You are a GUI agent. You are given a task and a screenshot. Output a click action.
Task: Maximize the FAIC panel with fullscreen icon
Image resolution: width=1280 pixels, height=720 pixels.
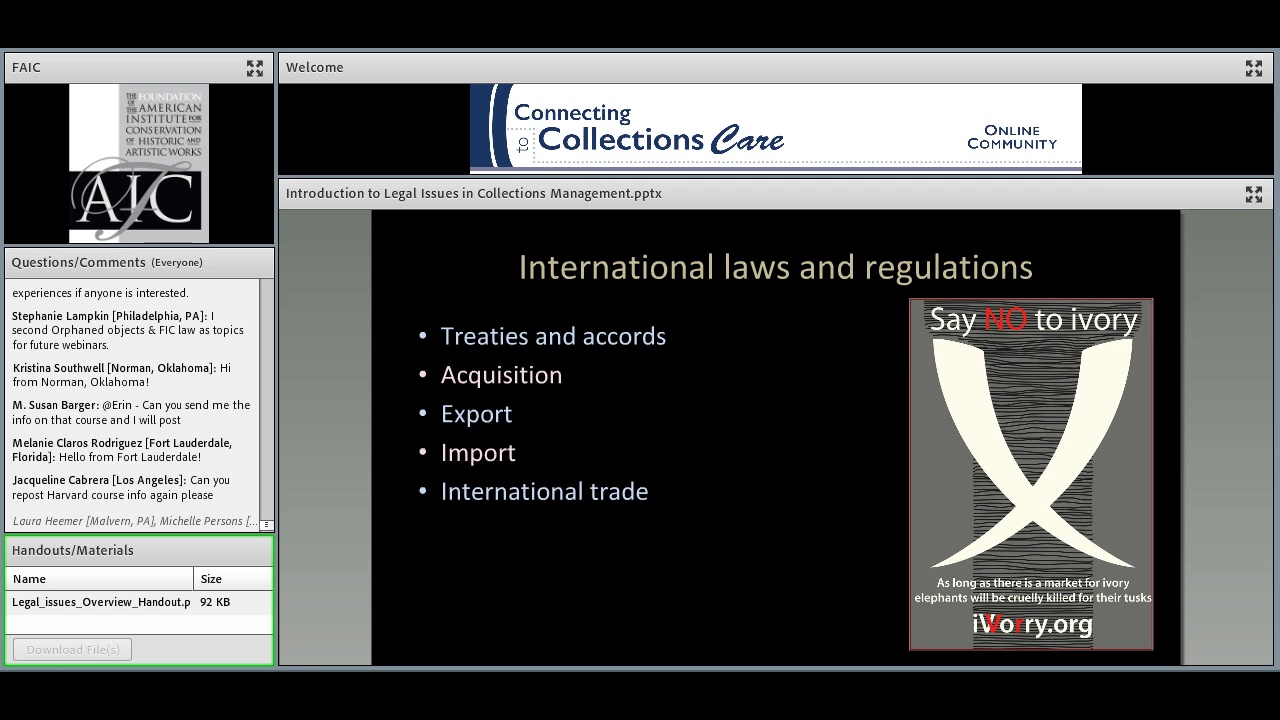point(255,68)
